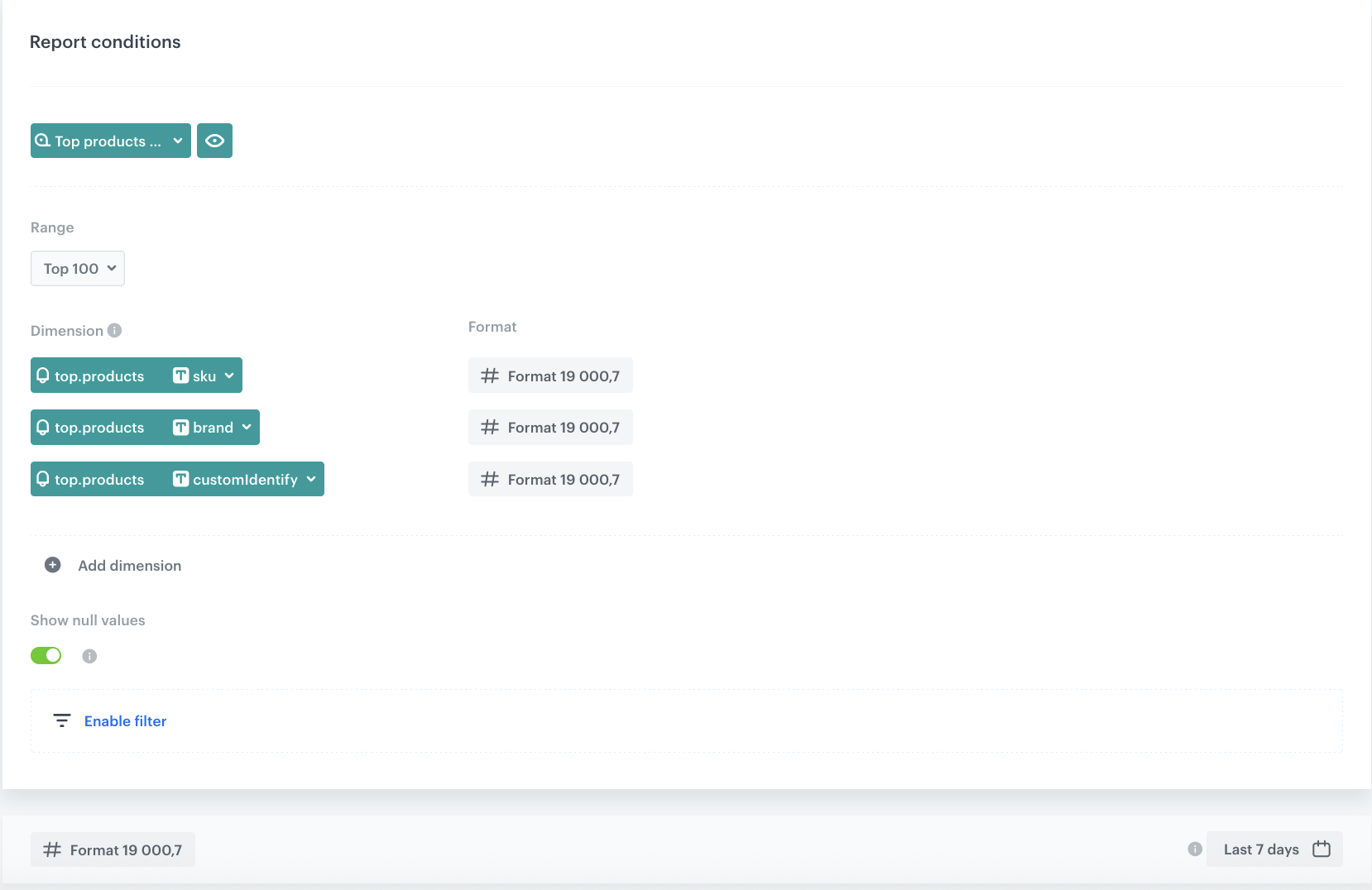Open the sku attribute dropdown
Image resolution: width=1372 pixels, height=890 pixels.
(204, 376)
